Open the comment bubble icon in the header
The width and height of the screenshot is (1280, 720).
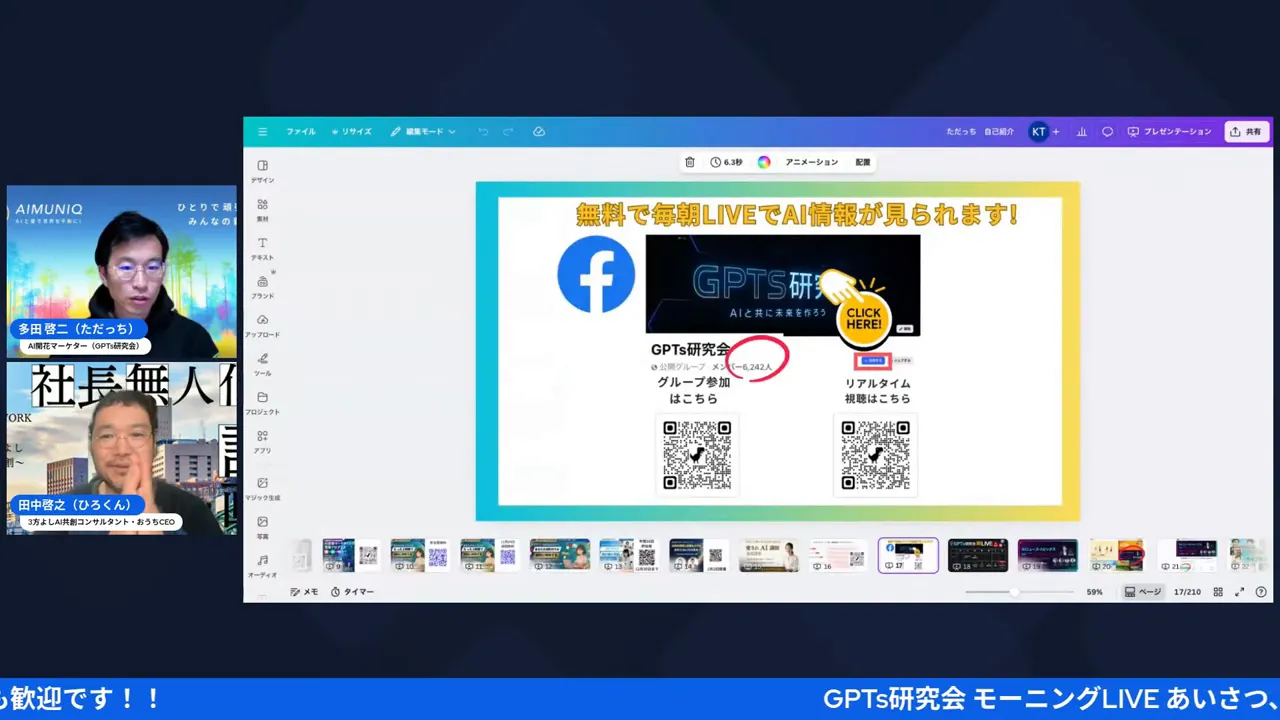[x=1106, y=131]
